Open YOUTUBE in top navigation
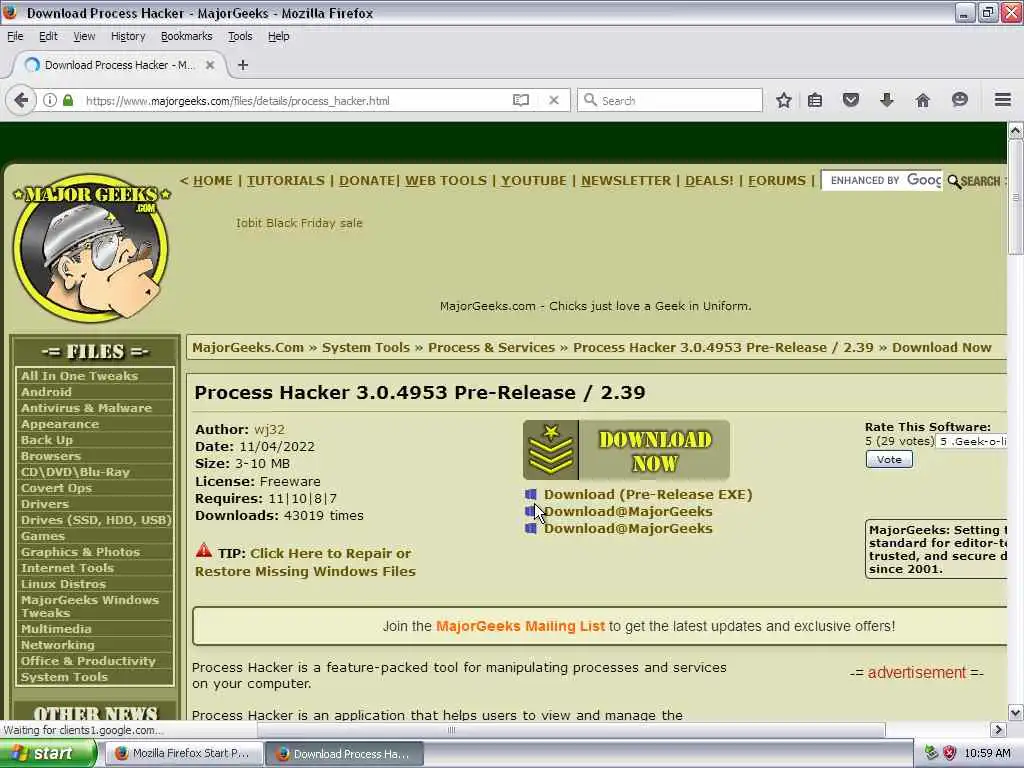This screenshot has height=768, width=1024. pos(534,181)
